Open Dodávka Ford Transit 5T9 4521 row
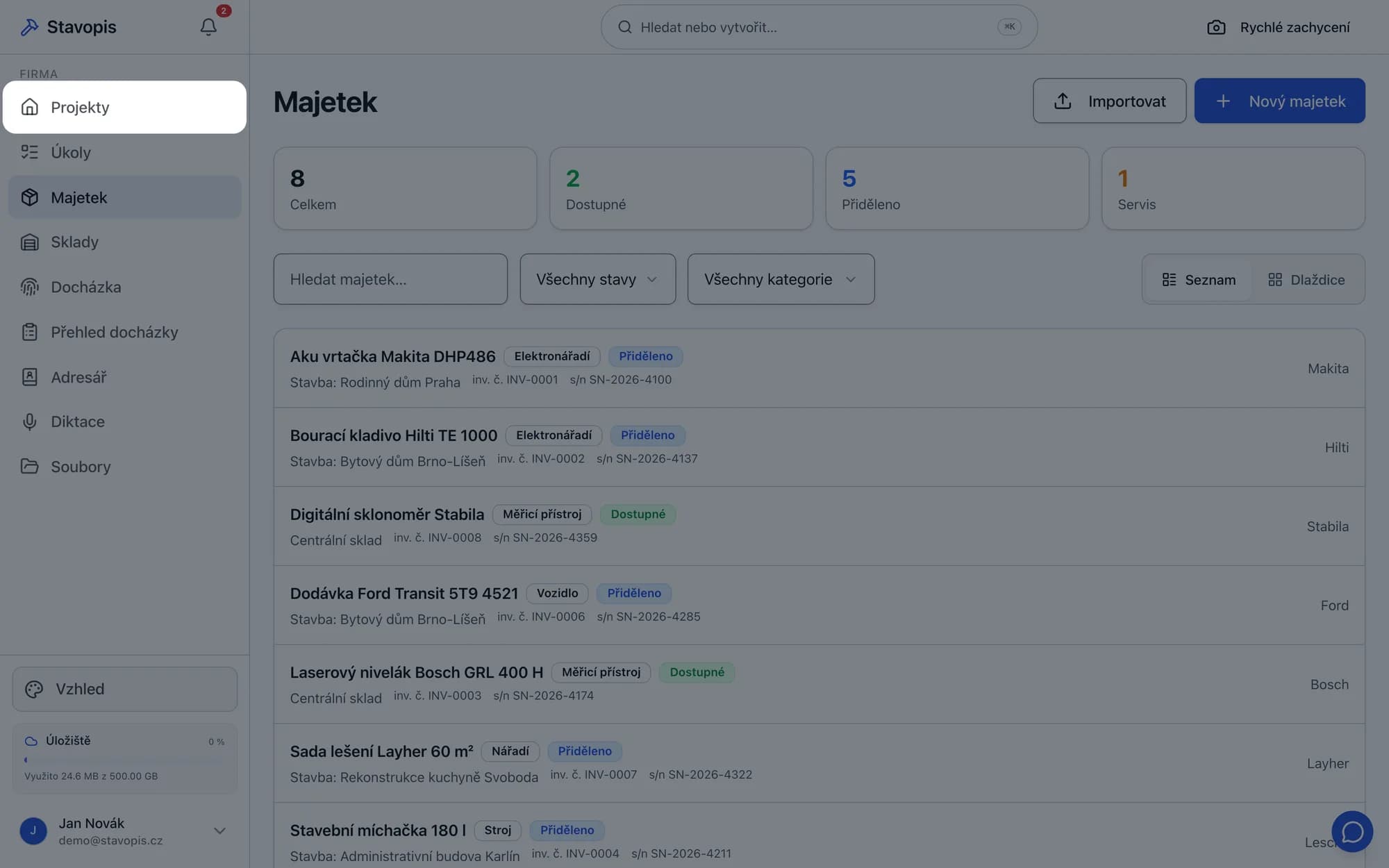 819,606
